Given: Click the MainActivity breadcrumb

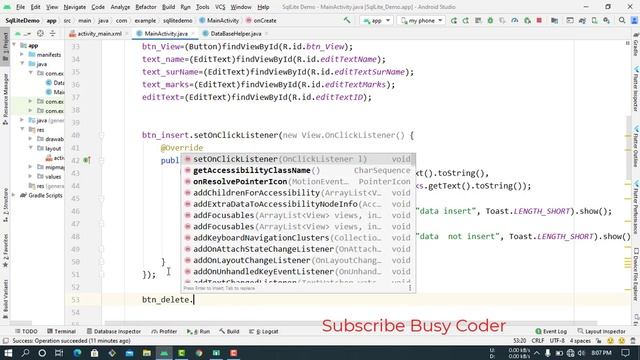Looking at the screenshot, I should coord(219,20).
